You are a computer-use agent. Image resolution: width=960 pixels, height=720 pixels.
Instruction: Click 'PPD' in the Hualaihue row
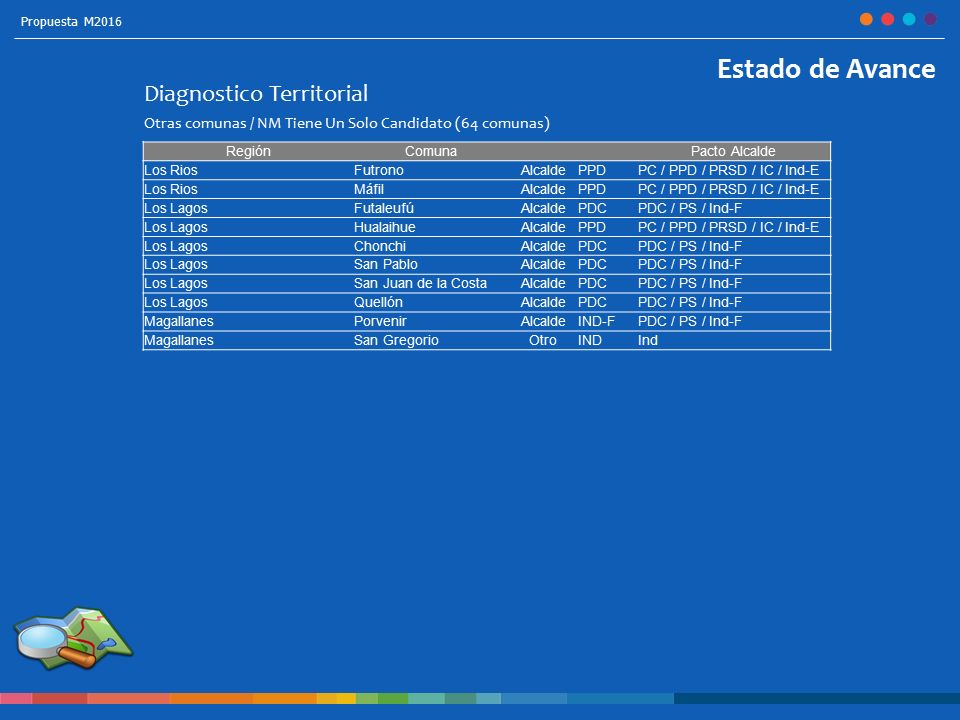[x=591, y=227]
